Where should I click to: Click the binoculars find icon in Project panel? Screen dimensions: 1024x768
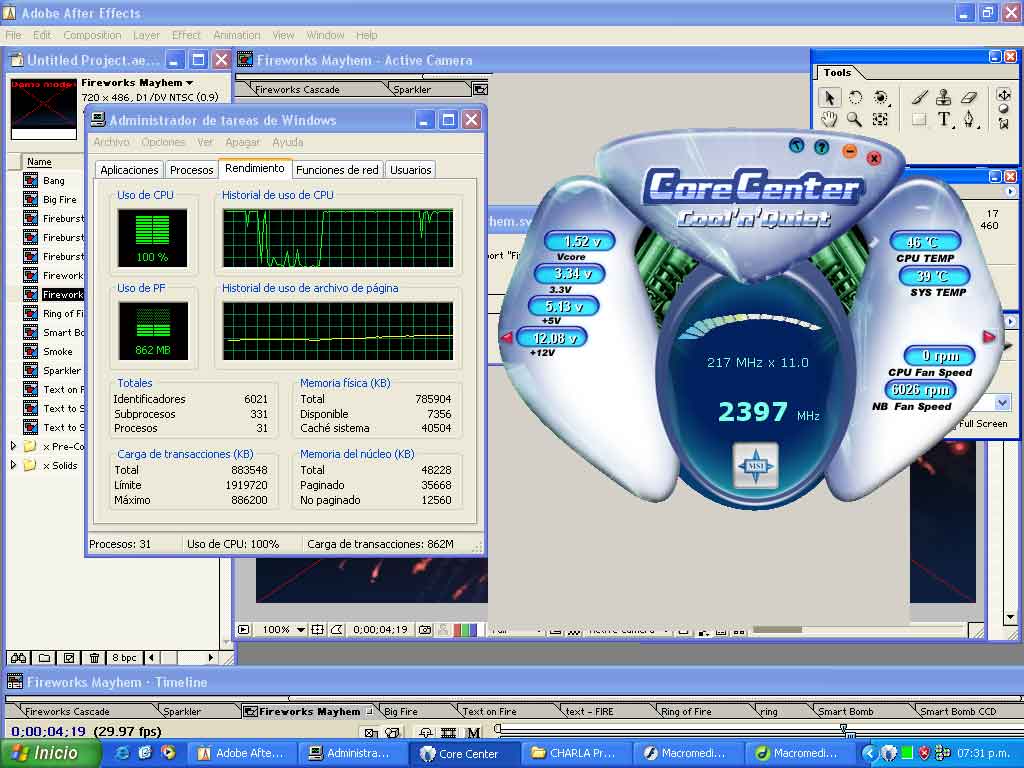click(17, 657)
